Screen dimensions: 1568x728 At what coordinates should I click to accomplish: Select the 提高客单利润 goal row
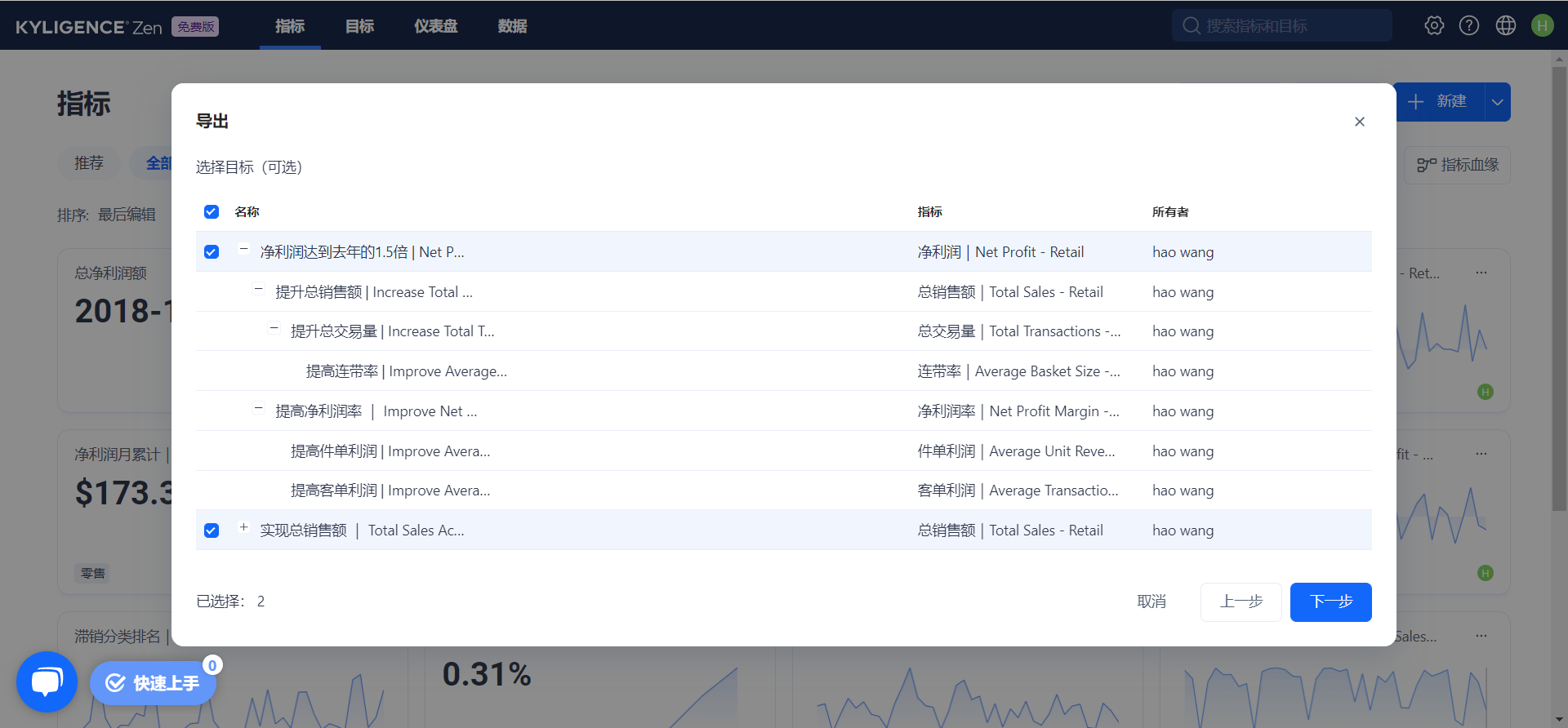[784, 491]
